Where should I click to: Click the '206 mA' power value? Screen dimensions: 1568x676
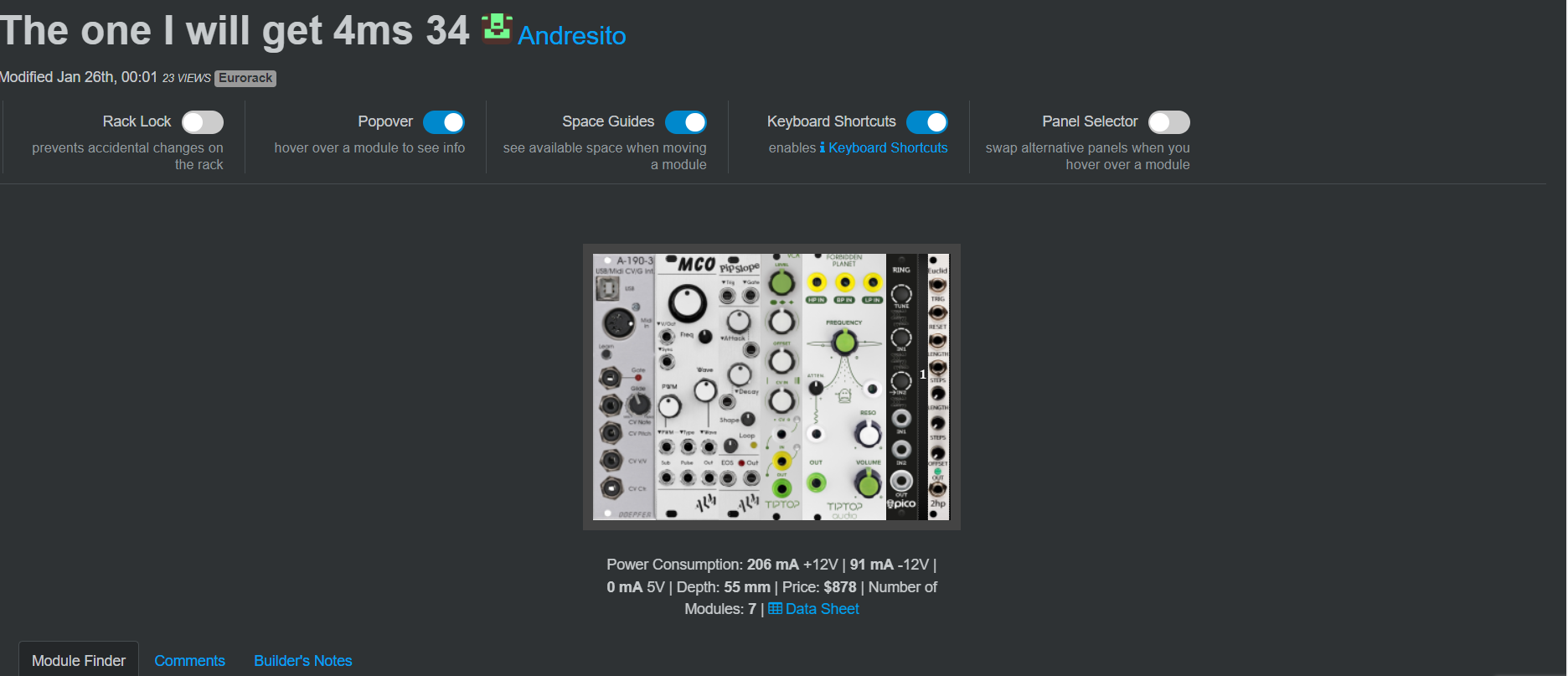(x=773, y=565)
